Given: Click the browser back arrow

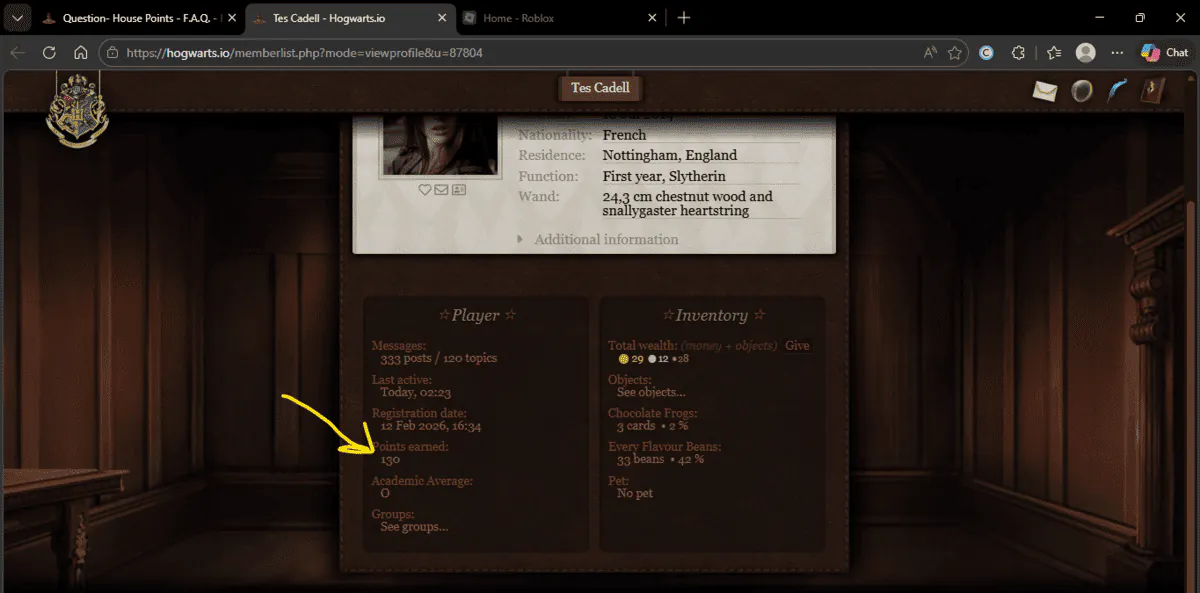Looking at the screenshot, I should (17, 53).
